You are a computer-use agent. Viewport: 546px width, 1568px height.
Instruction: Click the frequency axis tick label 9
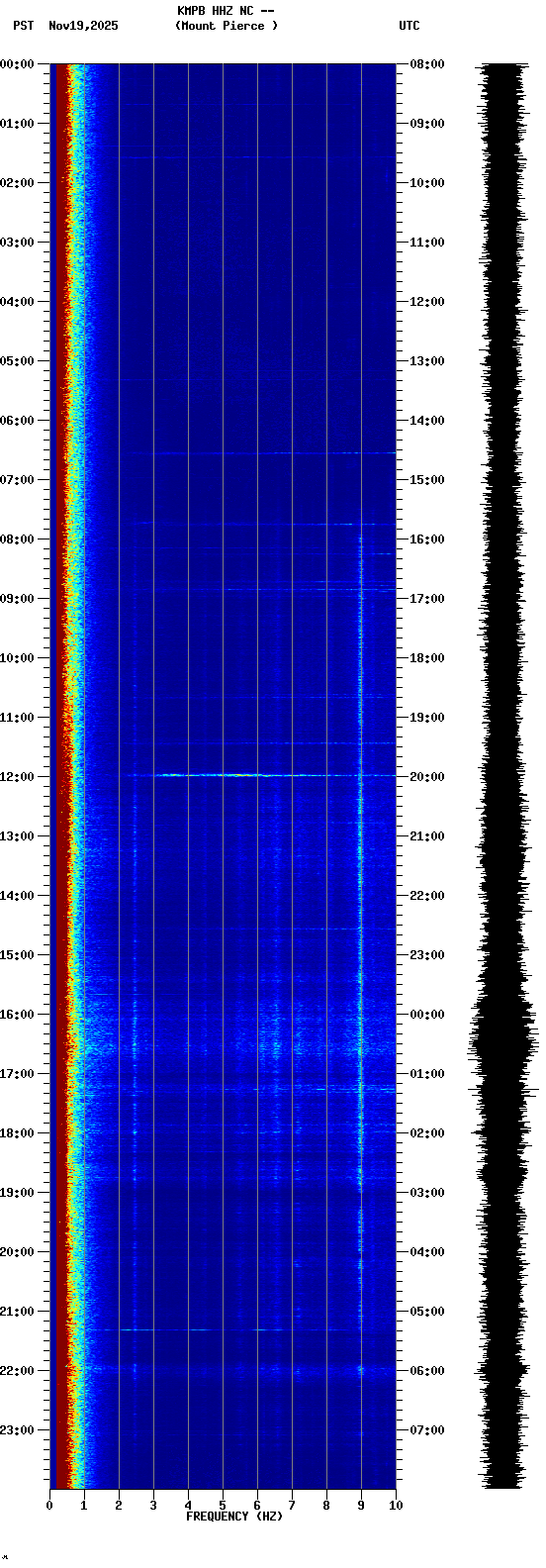click(361, 1506)
